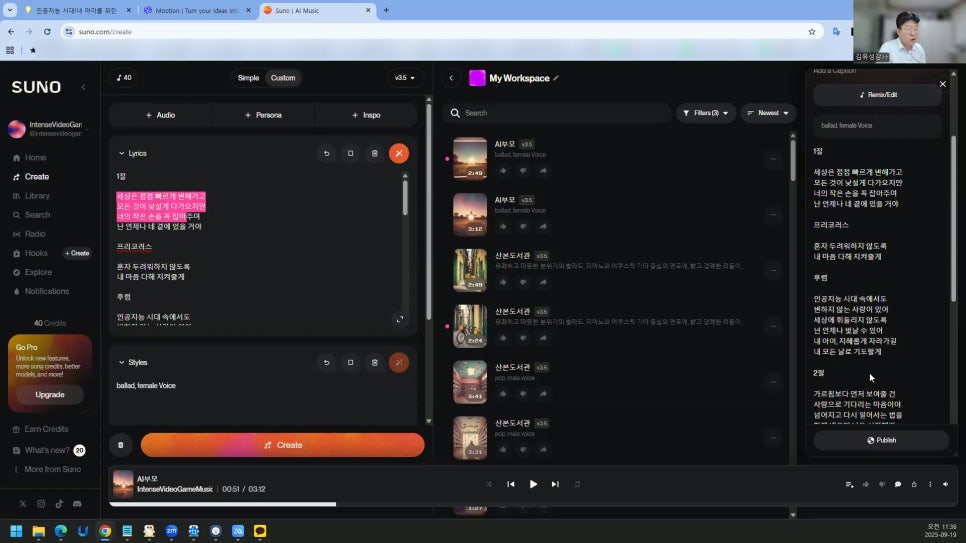
Task: Click the magic wand button in Styles
Action: [x=399, y=362]
